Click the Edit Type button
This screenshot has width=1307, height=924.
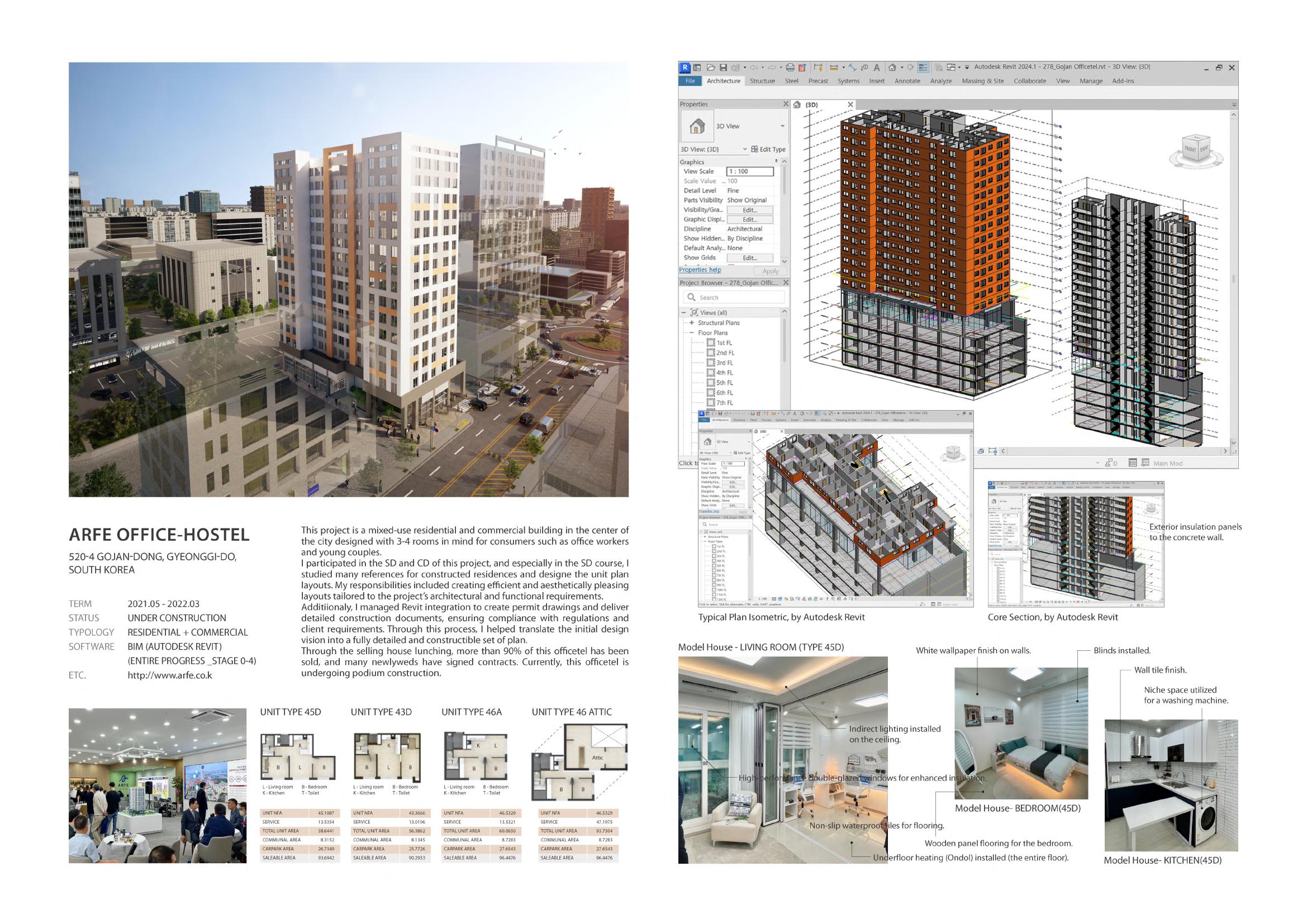[768, 149]
